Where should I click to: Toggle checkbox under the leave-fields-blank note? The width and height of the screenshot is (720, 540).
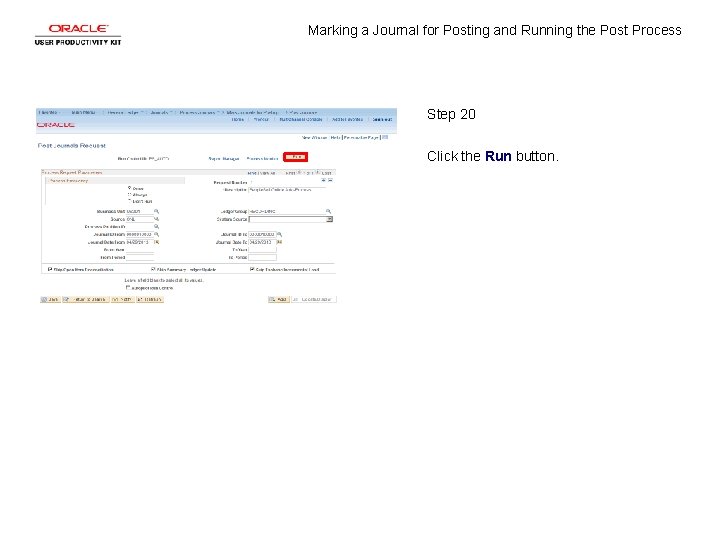pyautogui.click(x=128, y=287)
